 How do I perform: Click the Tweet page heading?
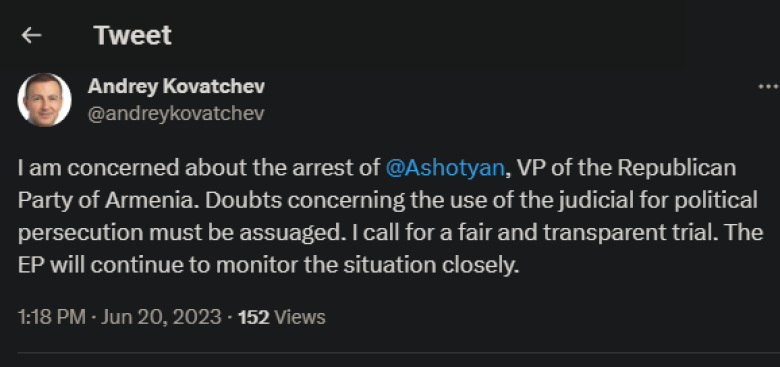click(x=132, y=35)
